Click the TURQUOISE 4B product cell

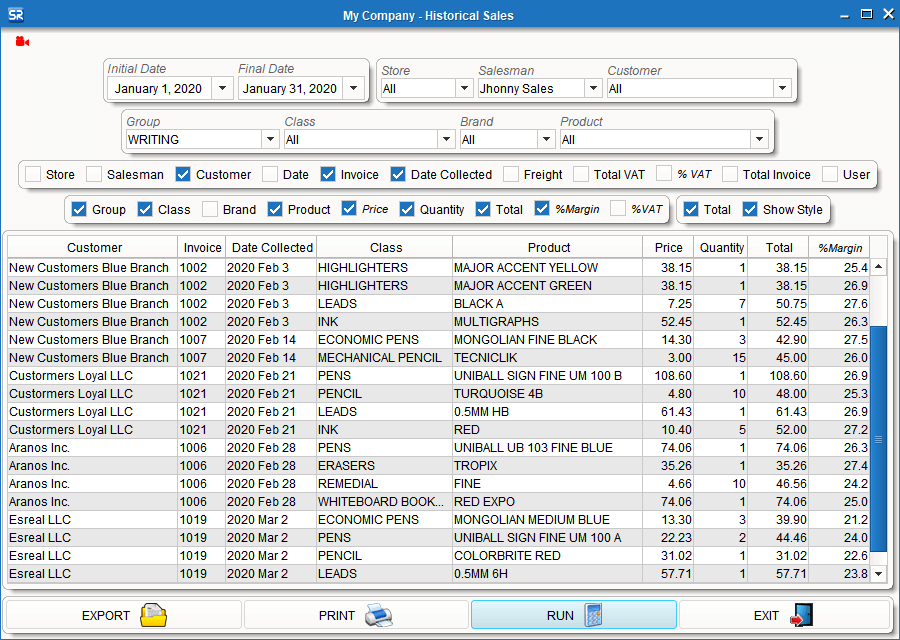548,394
